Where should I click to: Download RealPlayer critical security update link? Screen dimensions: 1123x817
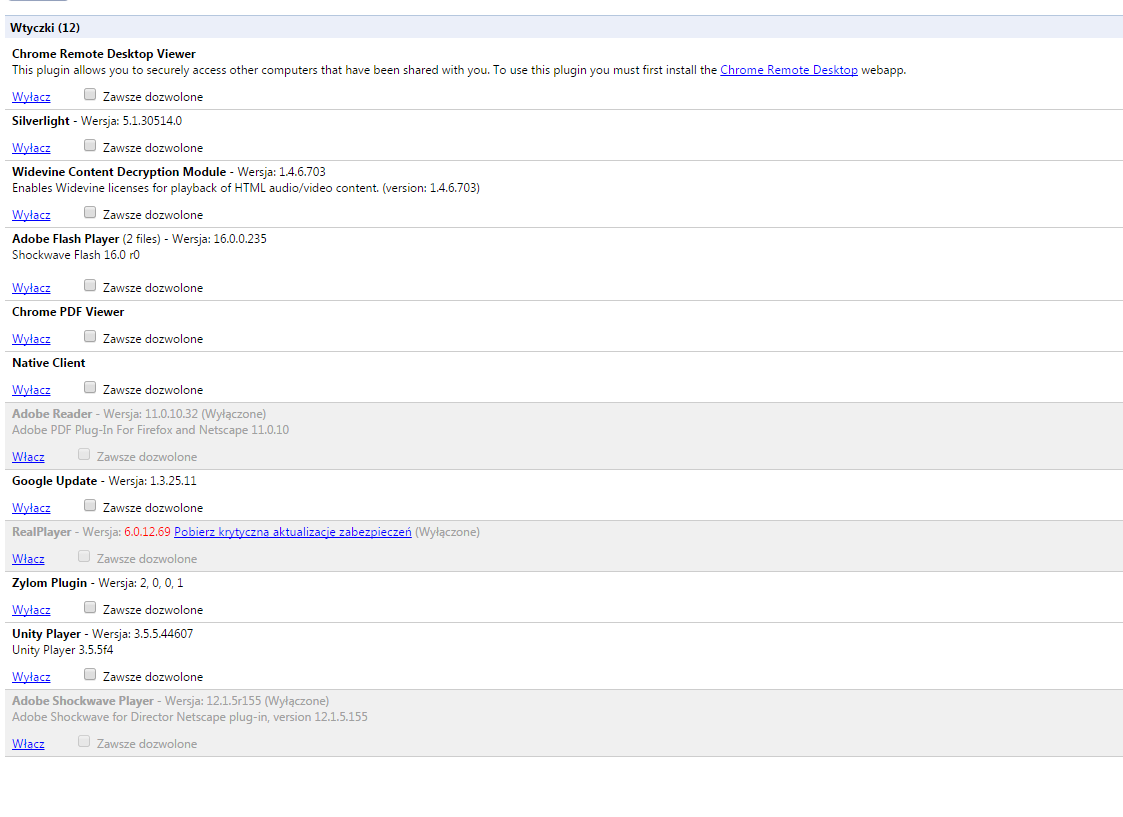point(292,532)
